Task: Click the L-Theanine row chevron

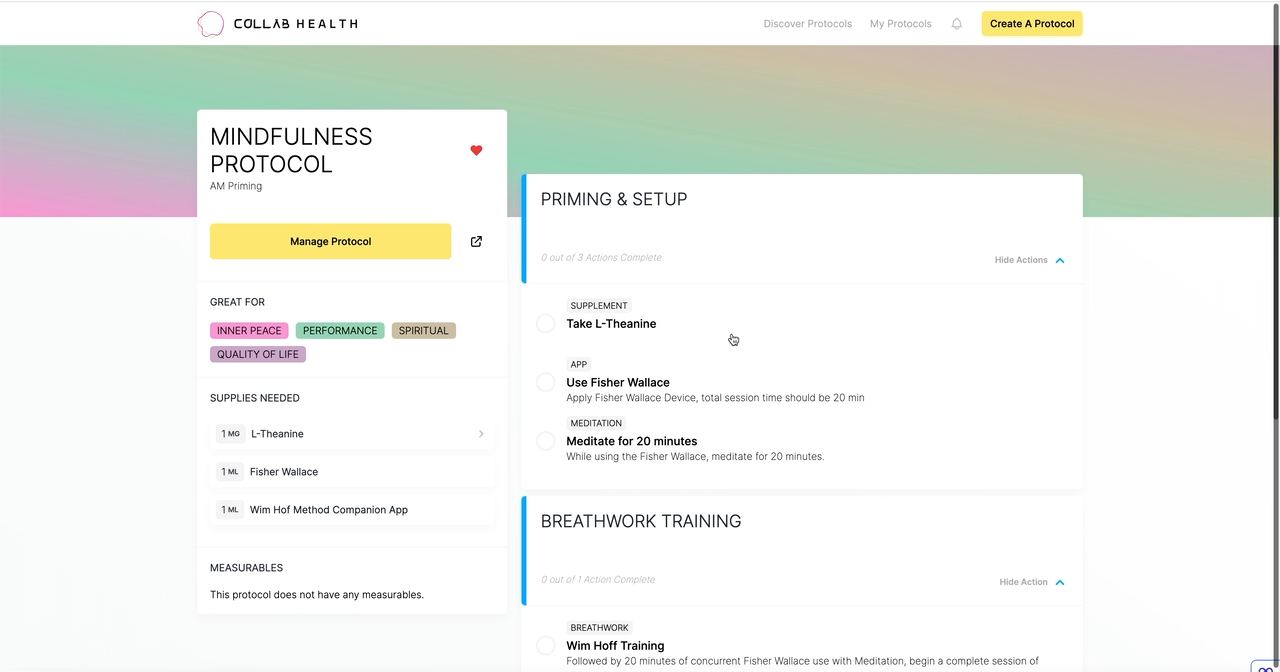Action: pyautogui.click(x=481, y=434)
